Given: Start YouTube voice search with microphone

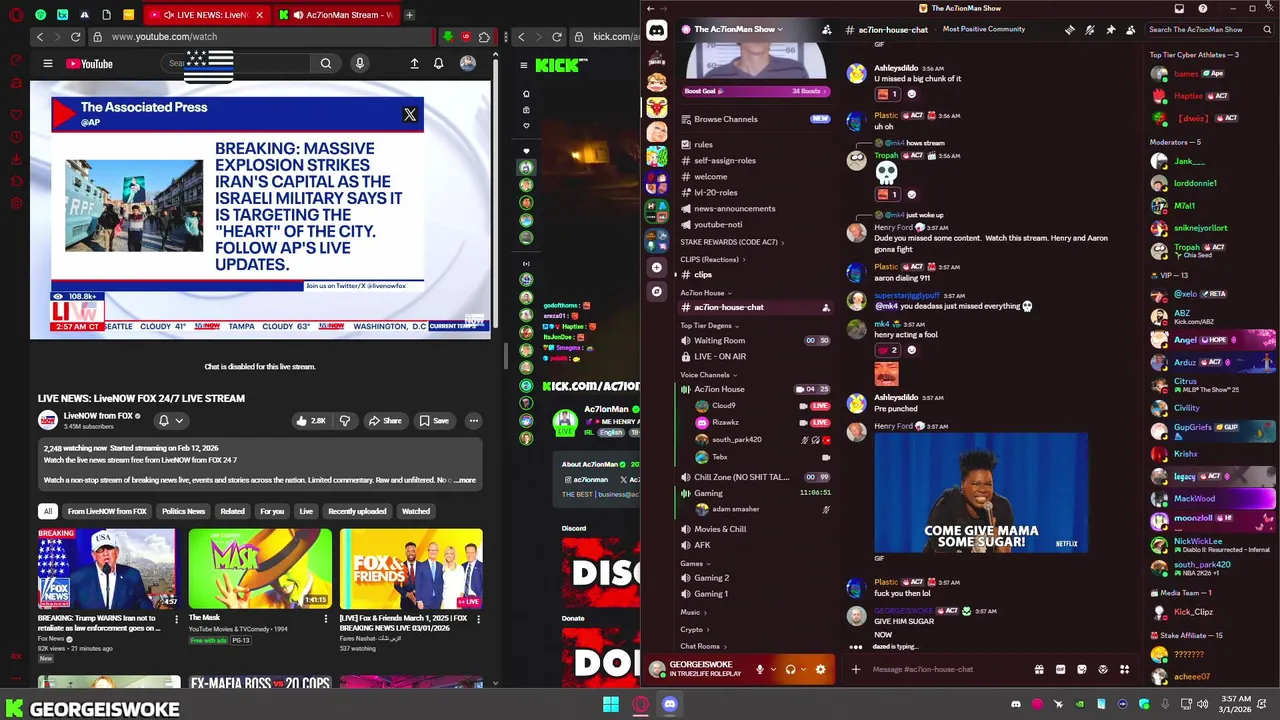Looking at the screenshot, I should [x=360, y=64].
